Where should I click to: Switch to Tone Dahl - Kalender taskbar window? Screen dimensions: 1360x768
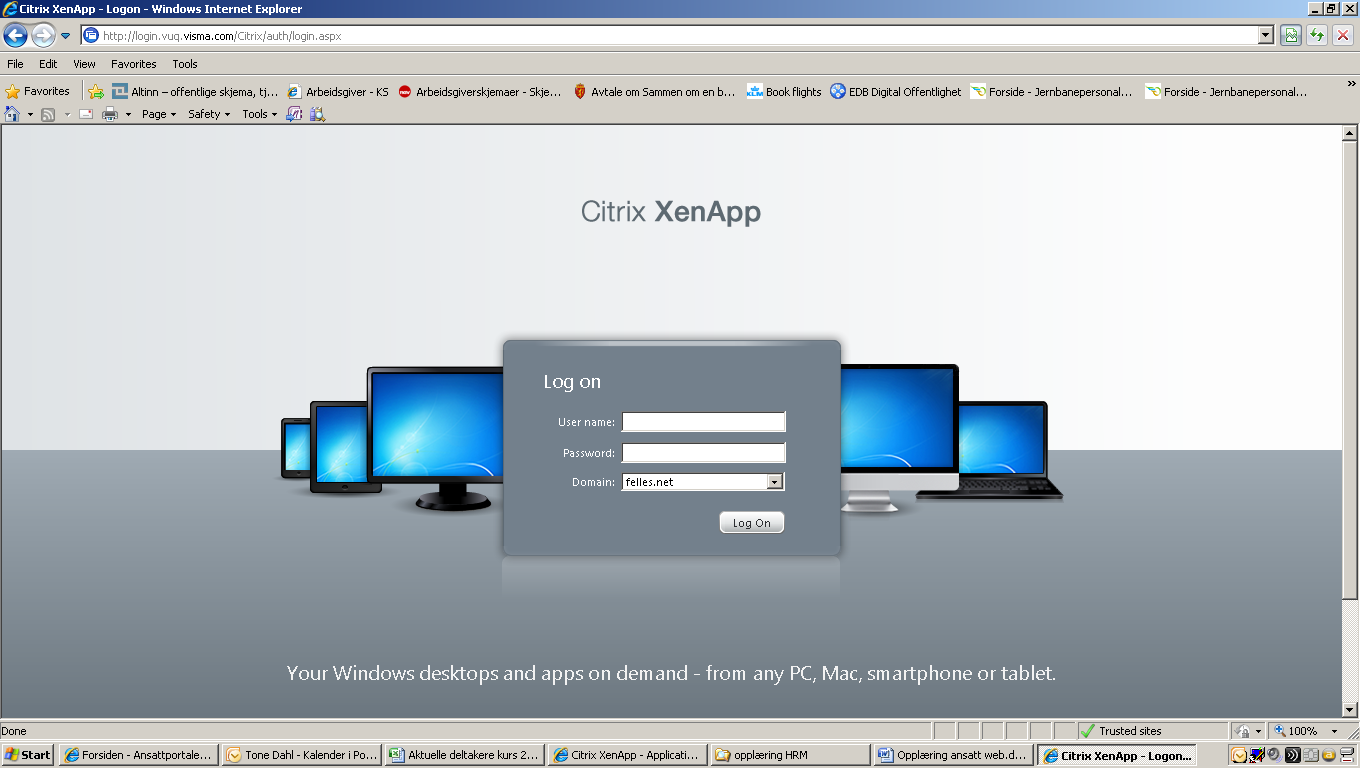point(302,755)
